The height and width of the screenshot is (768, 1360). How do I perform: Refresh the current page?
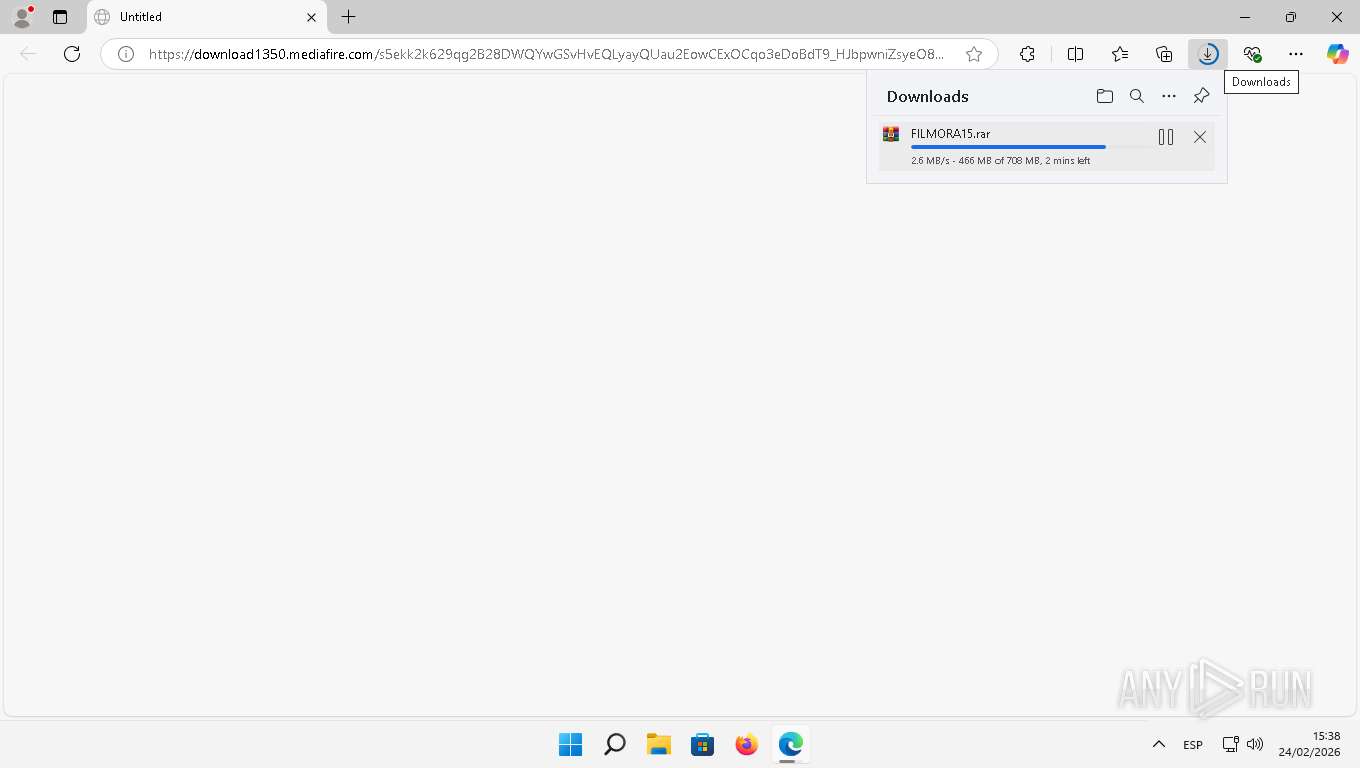pyautogui.click(x=72, y=54)
